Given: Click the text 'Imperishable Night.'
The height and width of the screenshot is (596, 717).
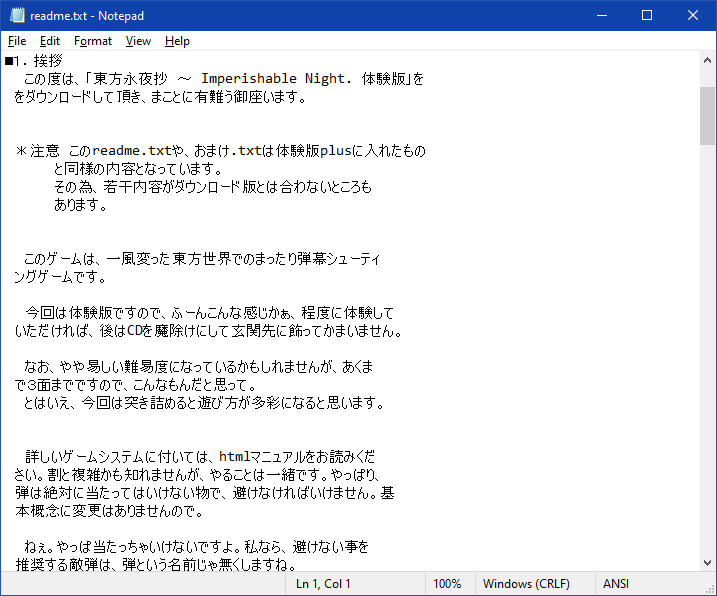Looking at the screenshot, I should coord(276,79).
